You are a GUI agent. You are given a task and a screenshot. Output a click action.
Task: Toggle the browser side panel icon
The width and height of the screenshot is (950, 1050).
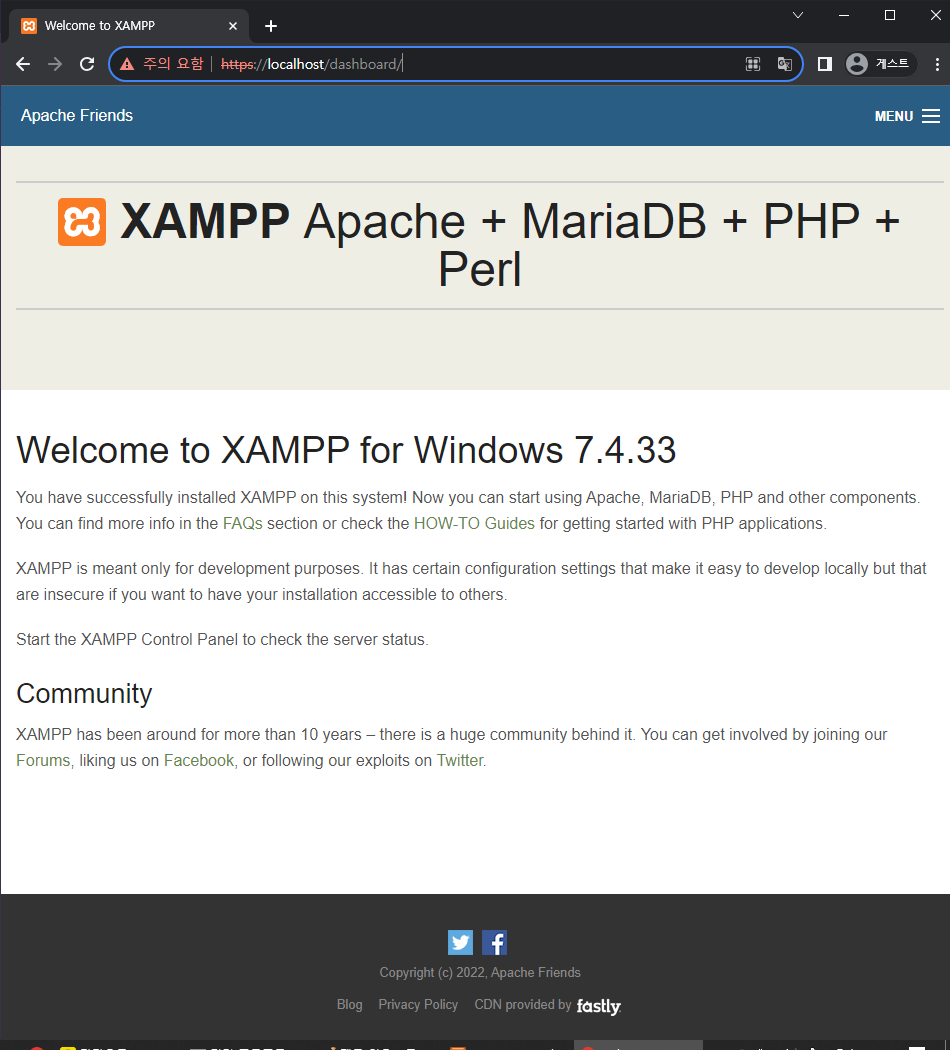pyautogui.click(x=825, y=64)
